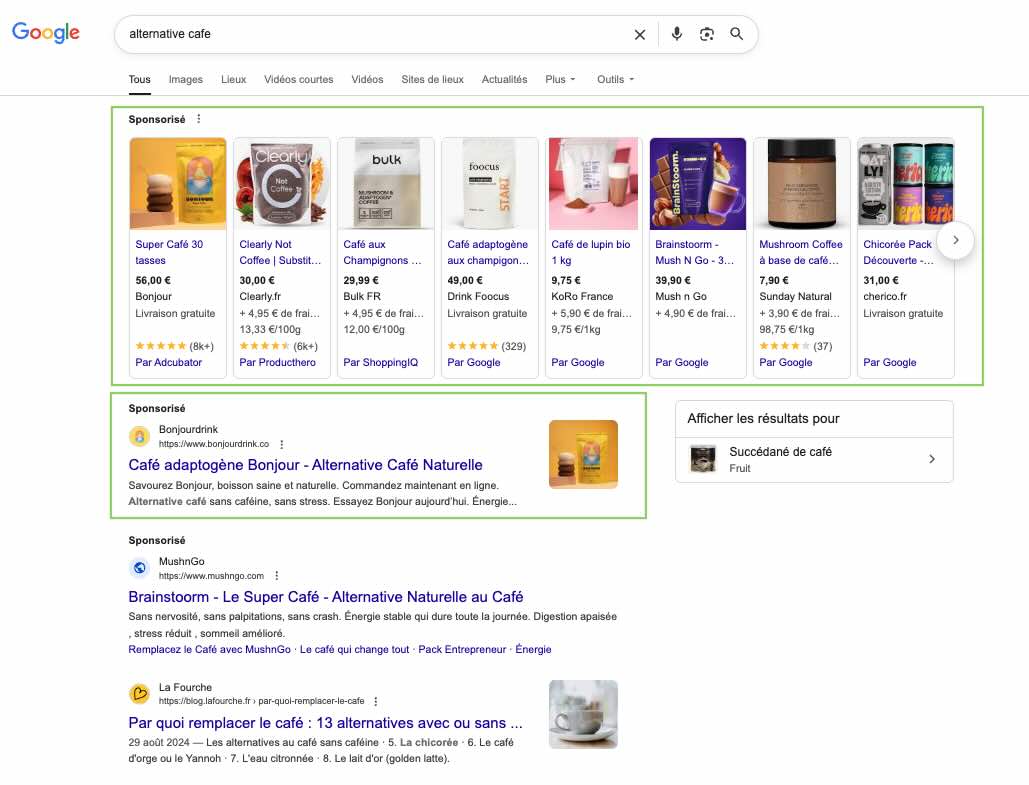Viewport: 1029px width, 785px height.
Task: Open the Outils dropdown
Action: pyautogui.click(x=615, y=80)
